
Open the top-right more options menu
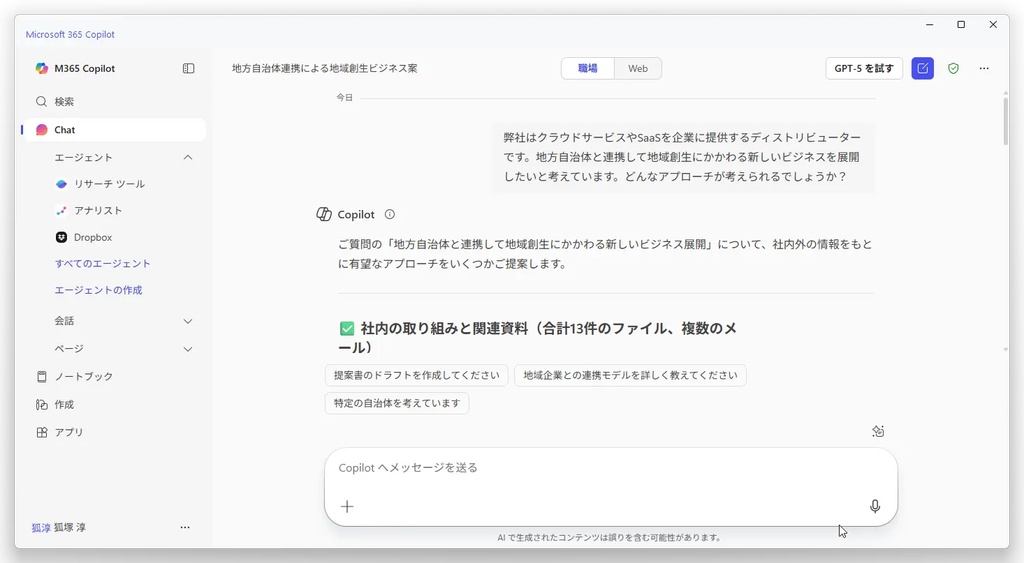pos(984,69)
